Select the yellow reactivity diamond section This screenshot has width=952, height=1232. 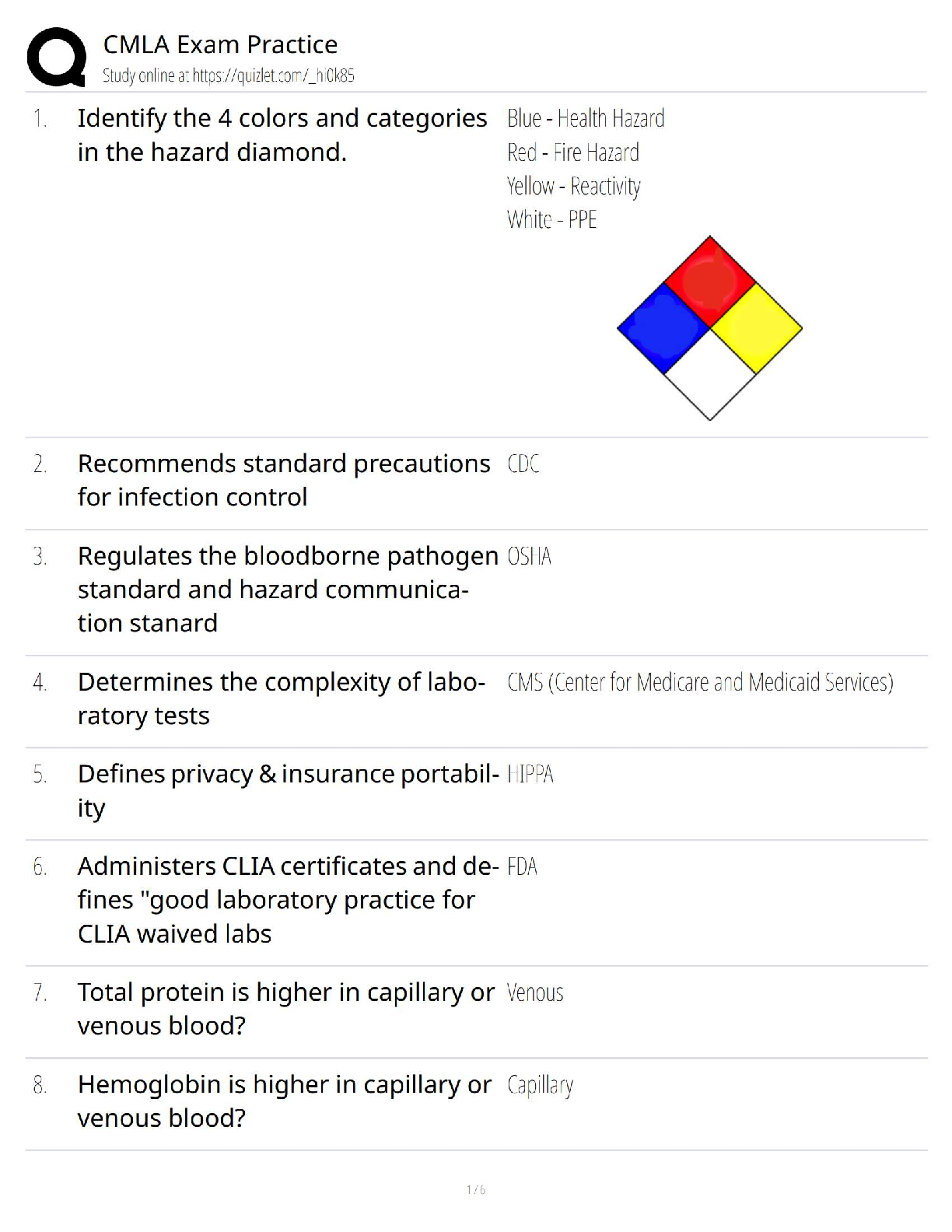[x=756, y=328]
